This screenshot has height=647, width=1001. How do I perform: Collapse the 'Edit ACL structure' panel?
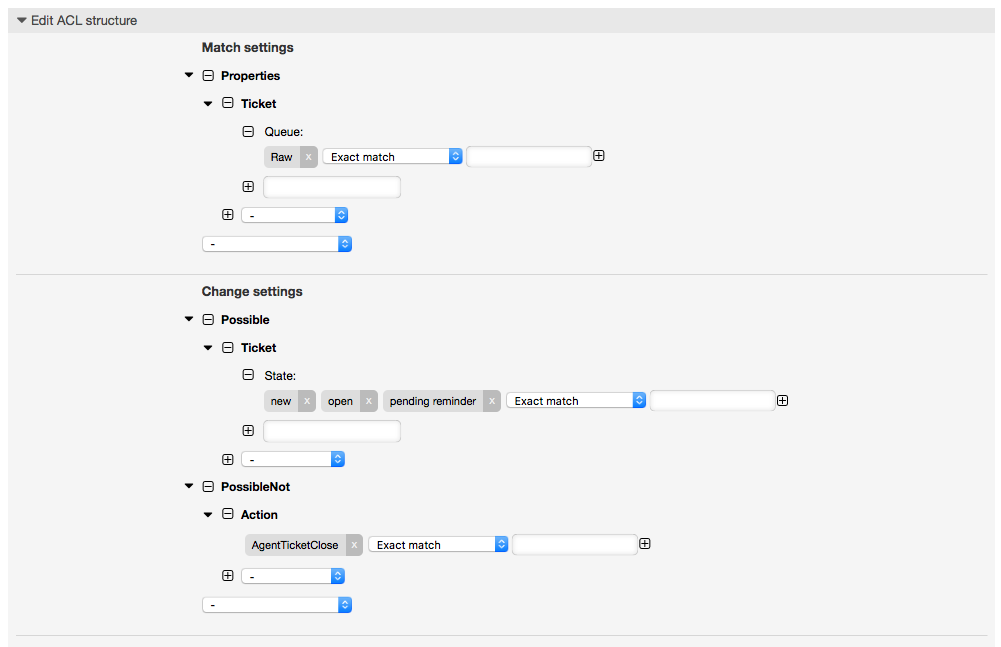click(x=22, y=21)
